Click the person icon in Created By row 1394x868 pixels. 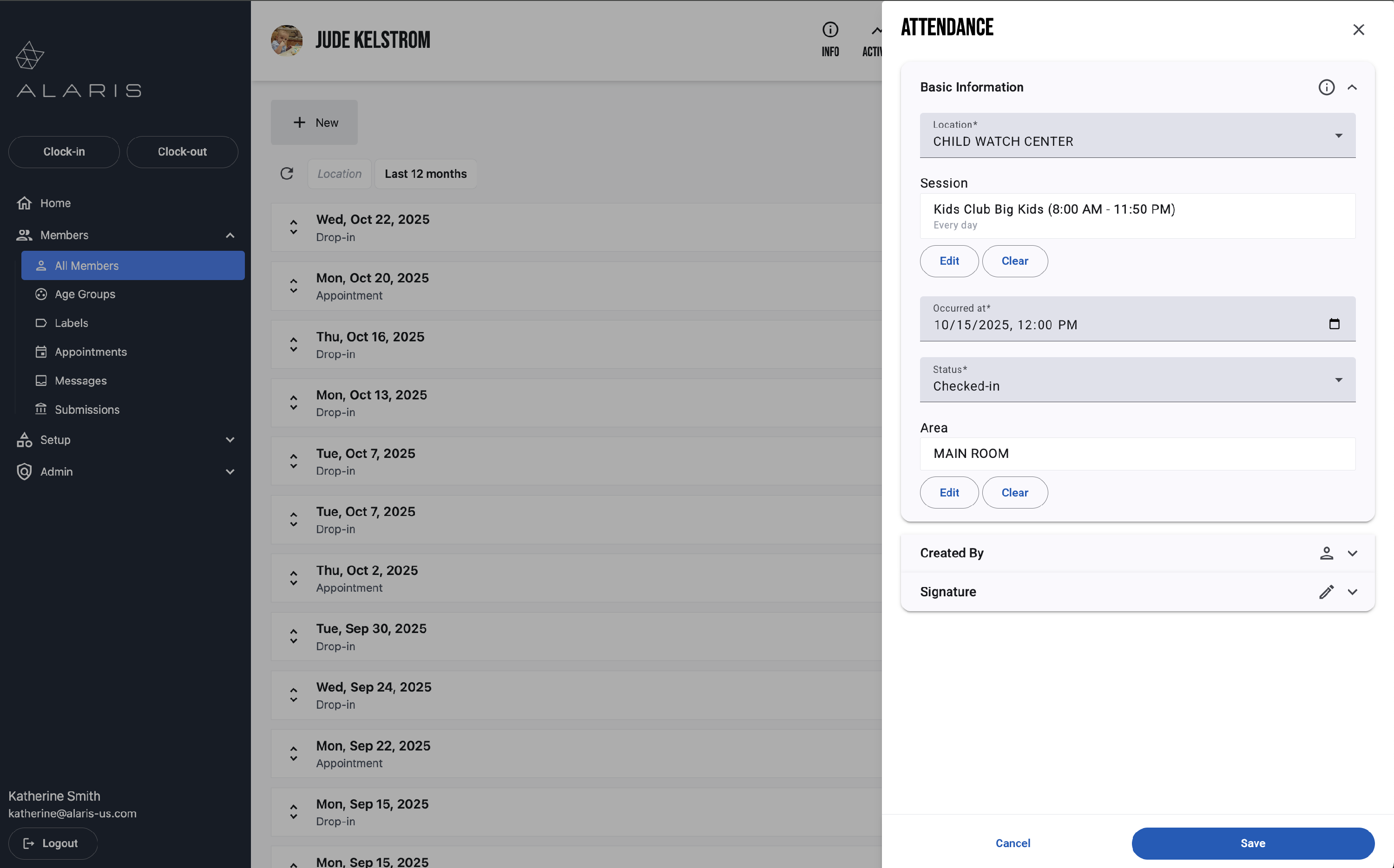coord(1326,553)
